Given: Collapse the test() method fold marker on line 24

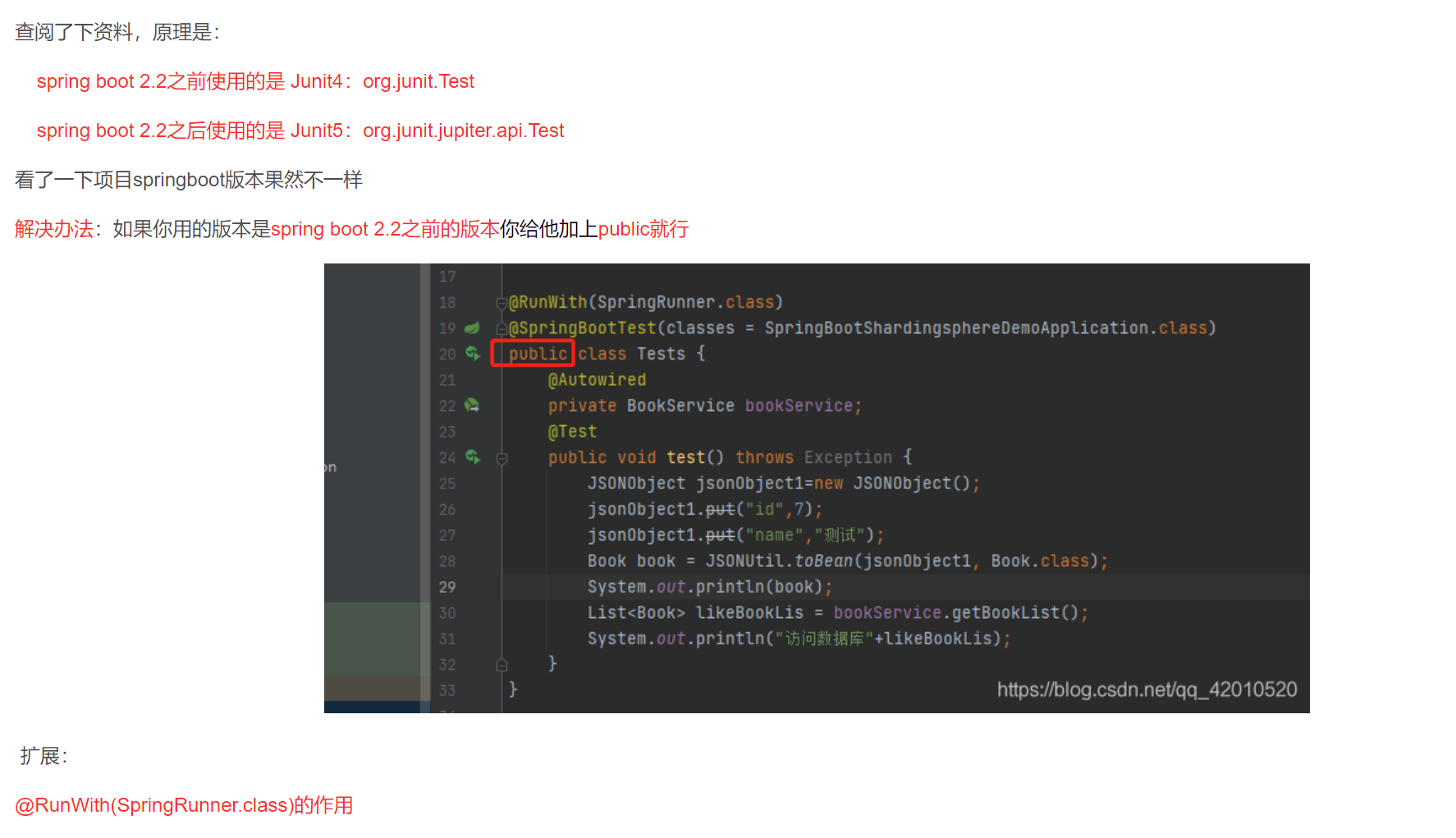Looking at the screenshot, I should click(x=501, y=458).
